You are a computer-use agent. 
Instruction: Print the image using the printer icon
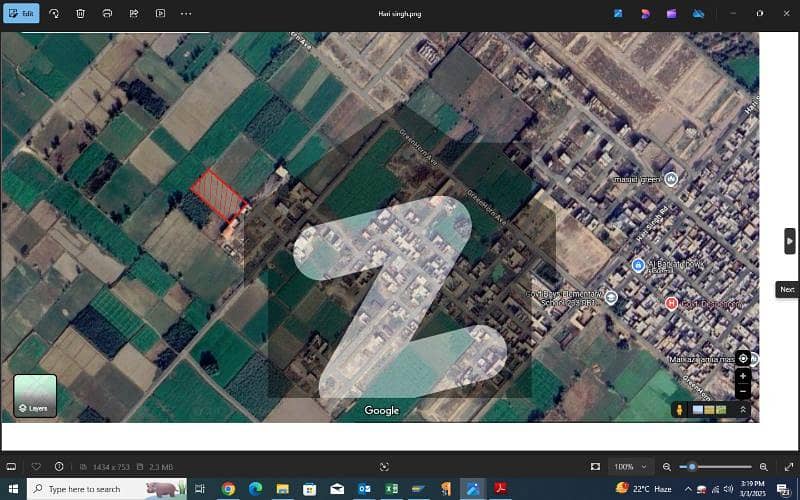[107, 14]
